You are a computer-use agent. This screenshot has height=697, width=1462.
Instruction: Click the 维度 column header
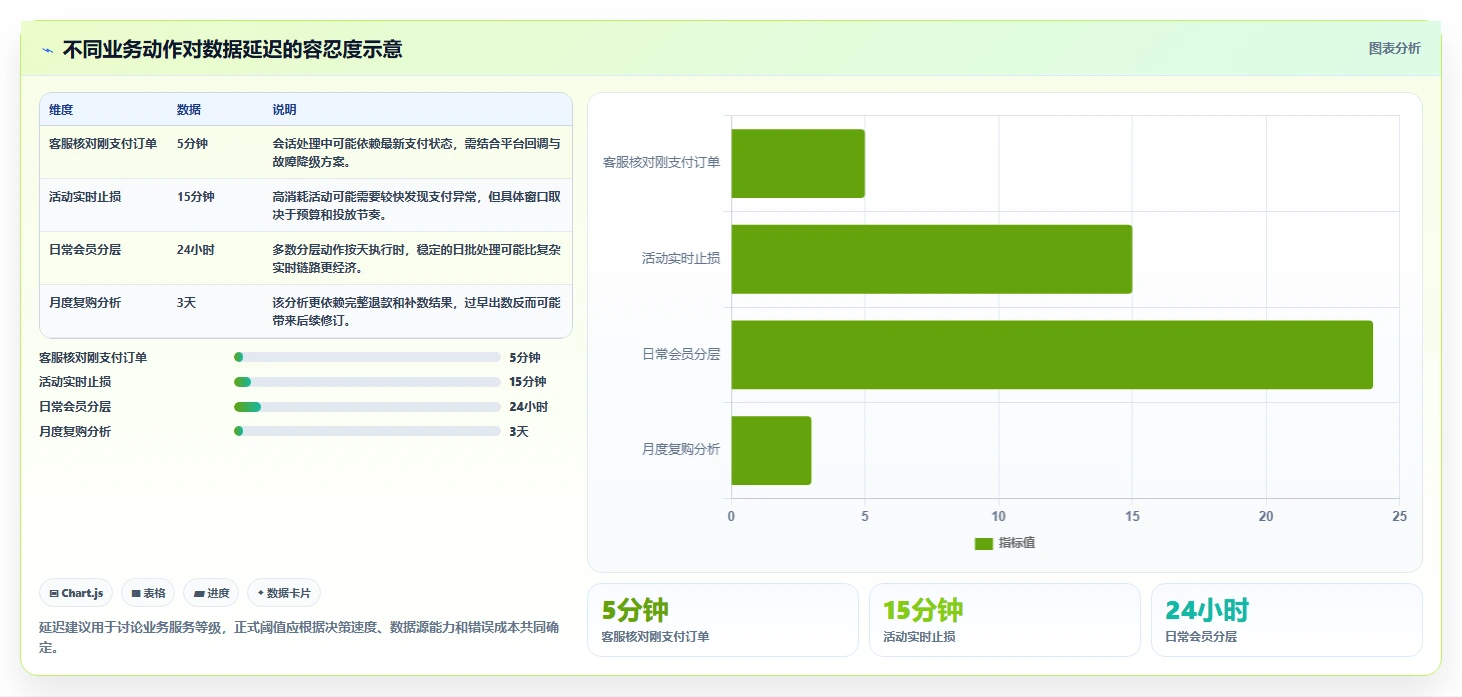point(61,110)
